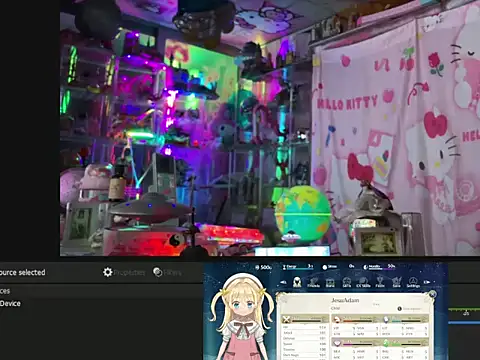Open the CC Skills menu icon
This screenshot has height=360, width=480.
coord(363,283)
